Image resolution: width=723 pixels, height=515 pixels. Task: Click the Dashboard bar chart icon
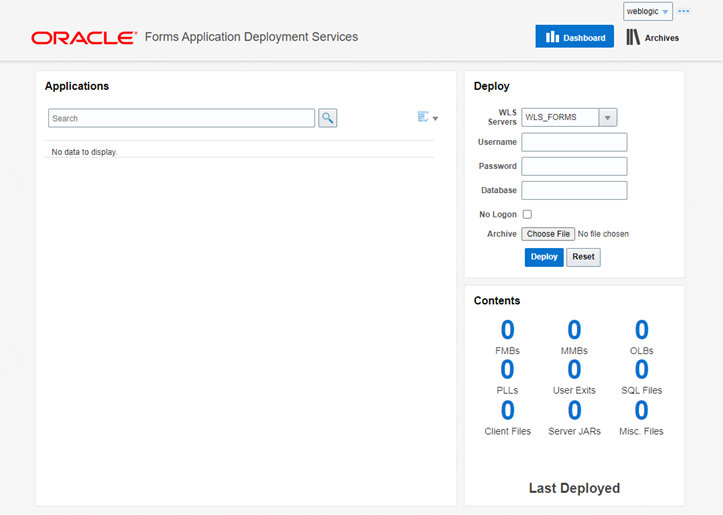coord(552,37)
